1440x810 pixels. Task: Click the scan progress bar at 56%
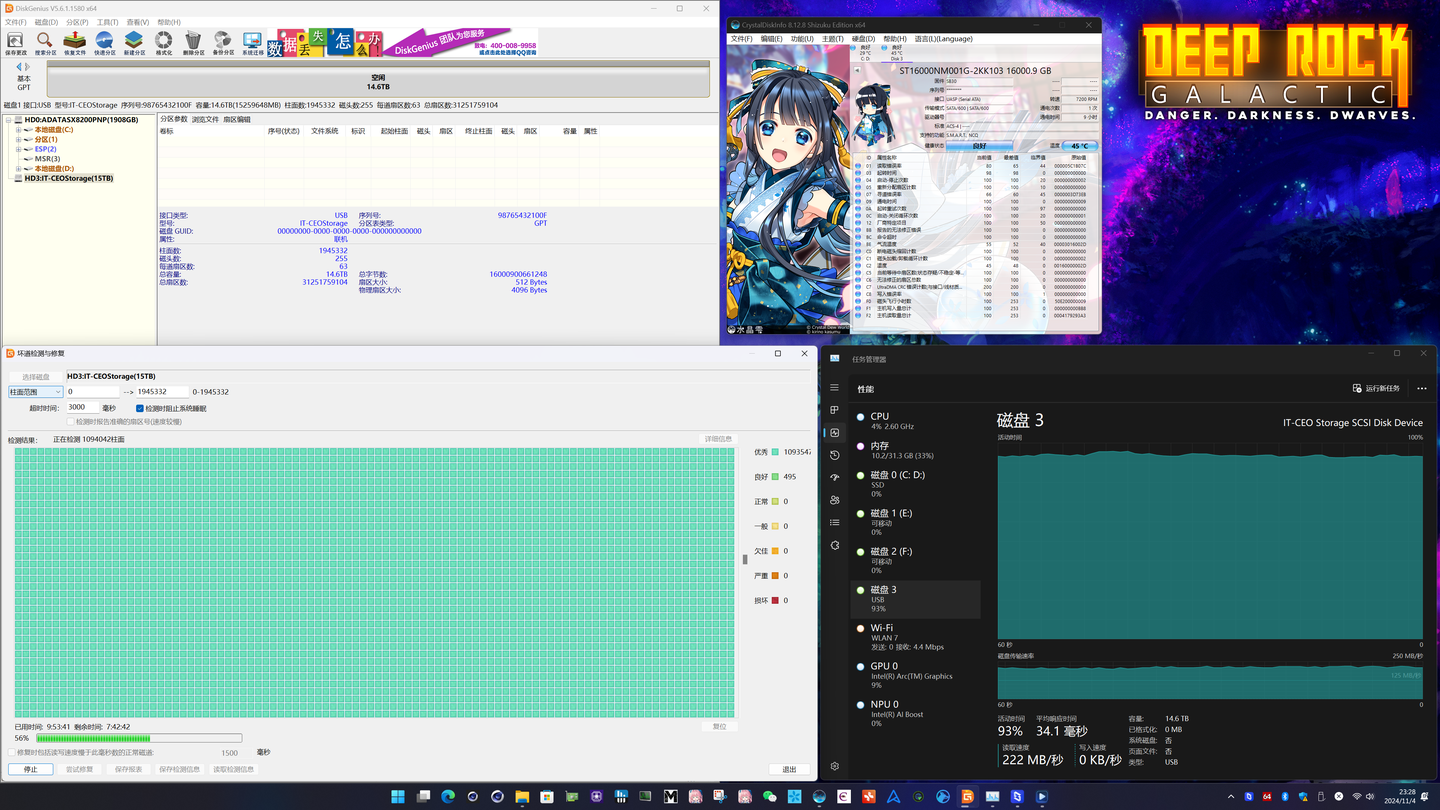pyautogui.click(x=139, y=739)
